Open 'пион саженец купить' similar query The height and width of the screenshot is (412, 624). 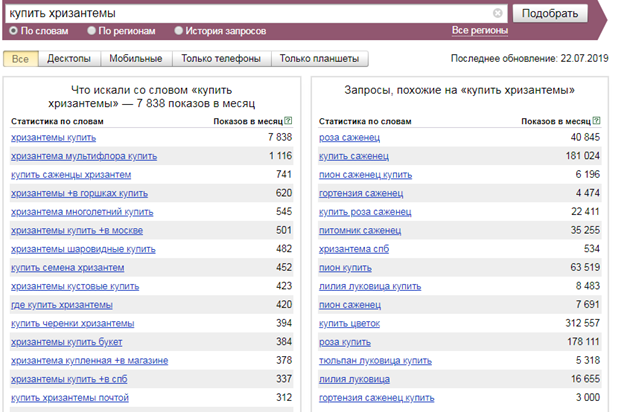(365, 175)
